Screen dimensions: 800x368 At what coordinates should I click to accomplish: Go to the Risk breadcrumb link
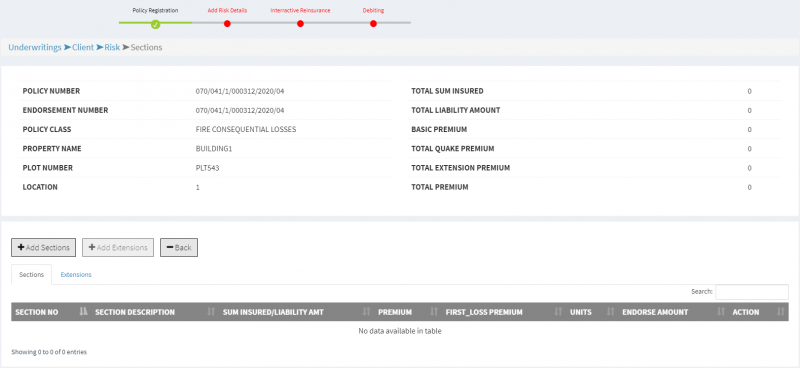coord(112,47)
